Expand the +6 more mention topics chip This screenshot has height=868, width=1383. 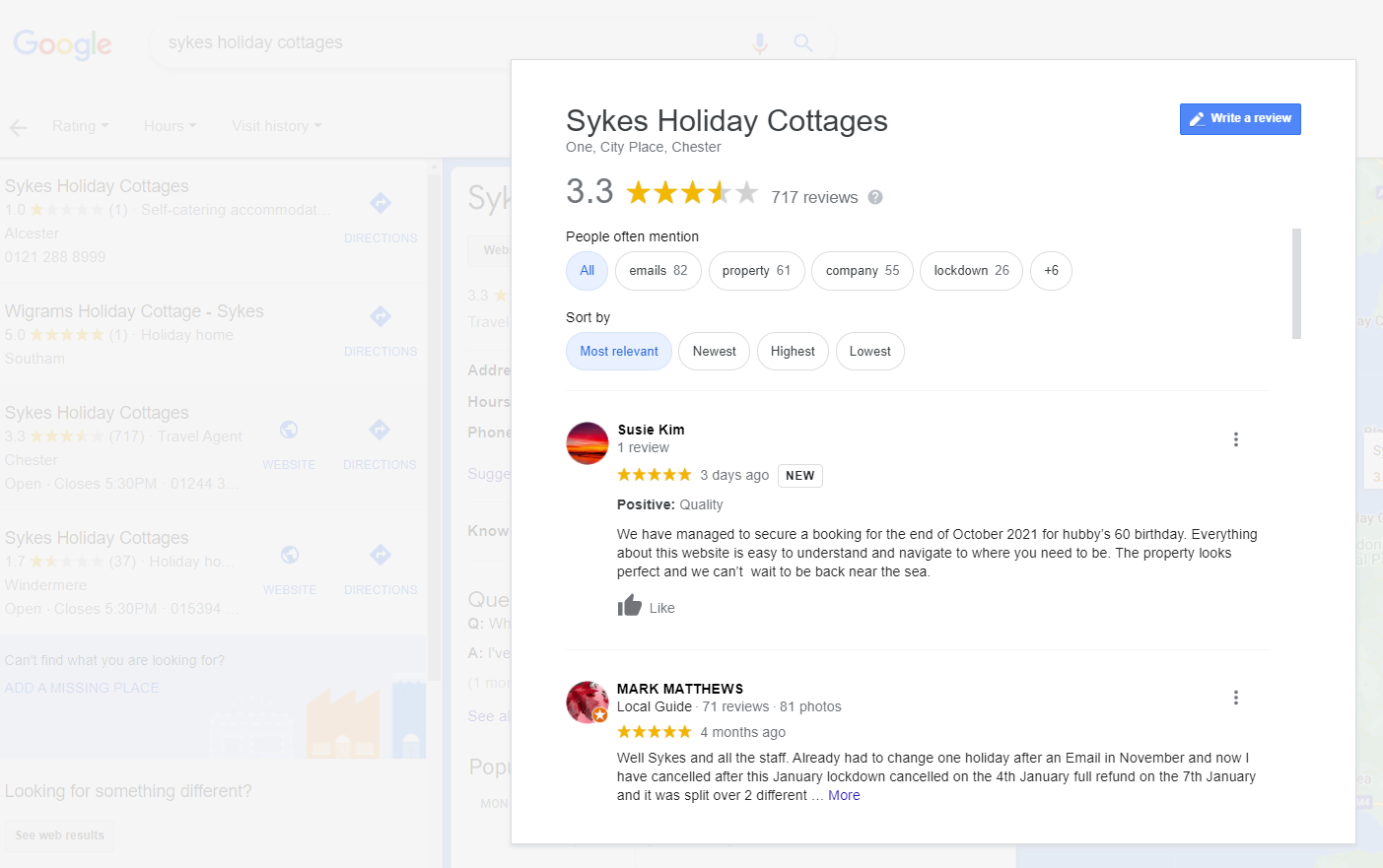click(x=1051, y=271)
